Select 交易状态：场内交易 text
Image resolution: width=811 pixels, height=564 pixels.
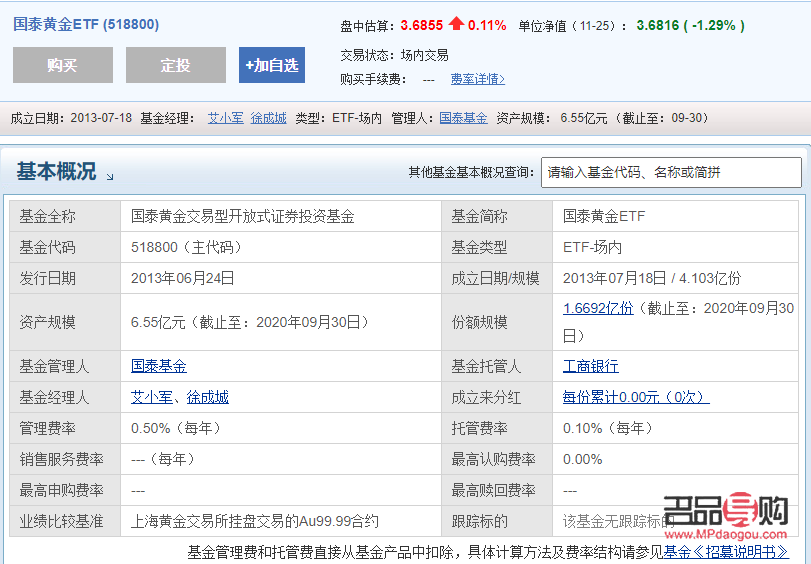click(x=394, y=55)
